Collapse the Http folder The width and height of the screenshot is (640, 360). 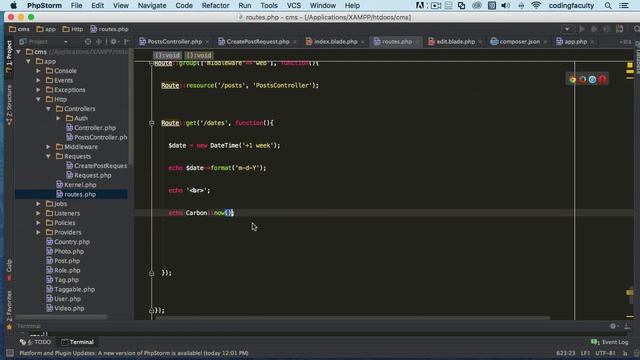coord(38,99)
